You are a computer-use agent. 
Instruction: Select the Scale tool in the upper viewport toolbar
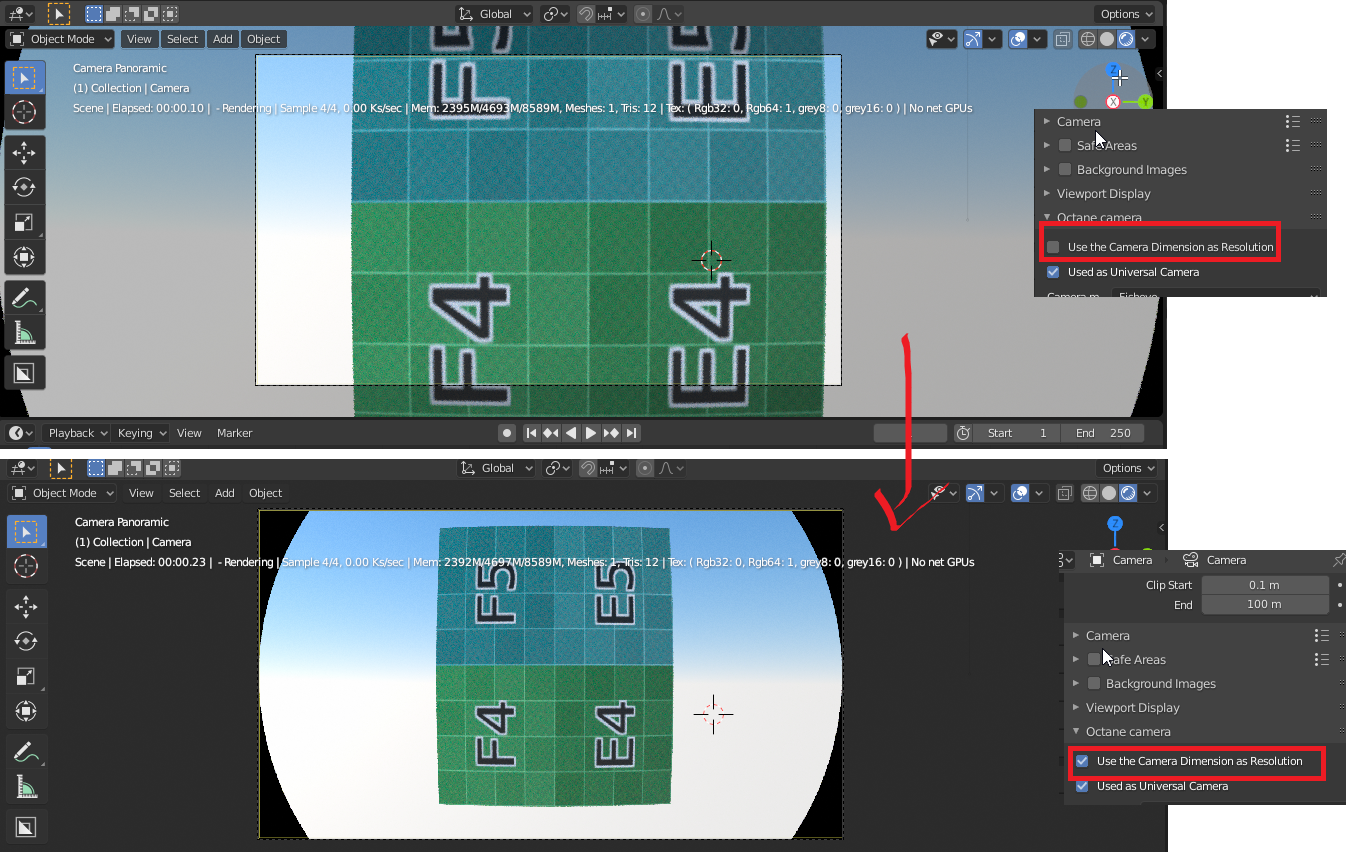(25, 222)
